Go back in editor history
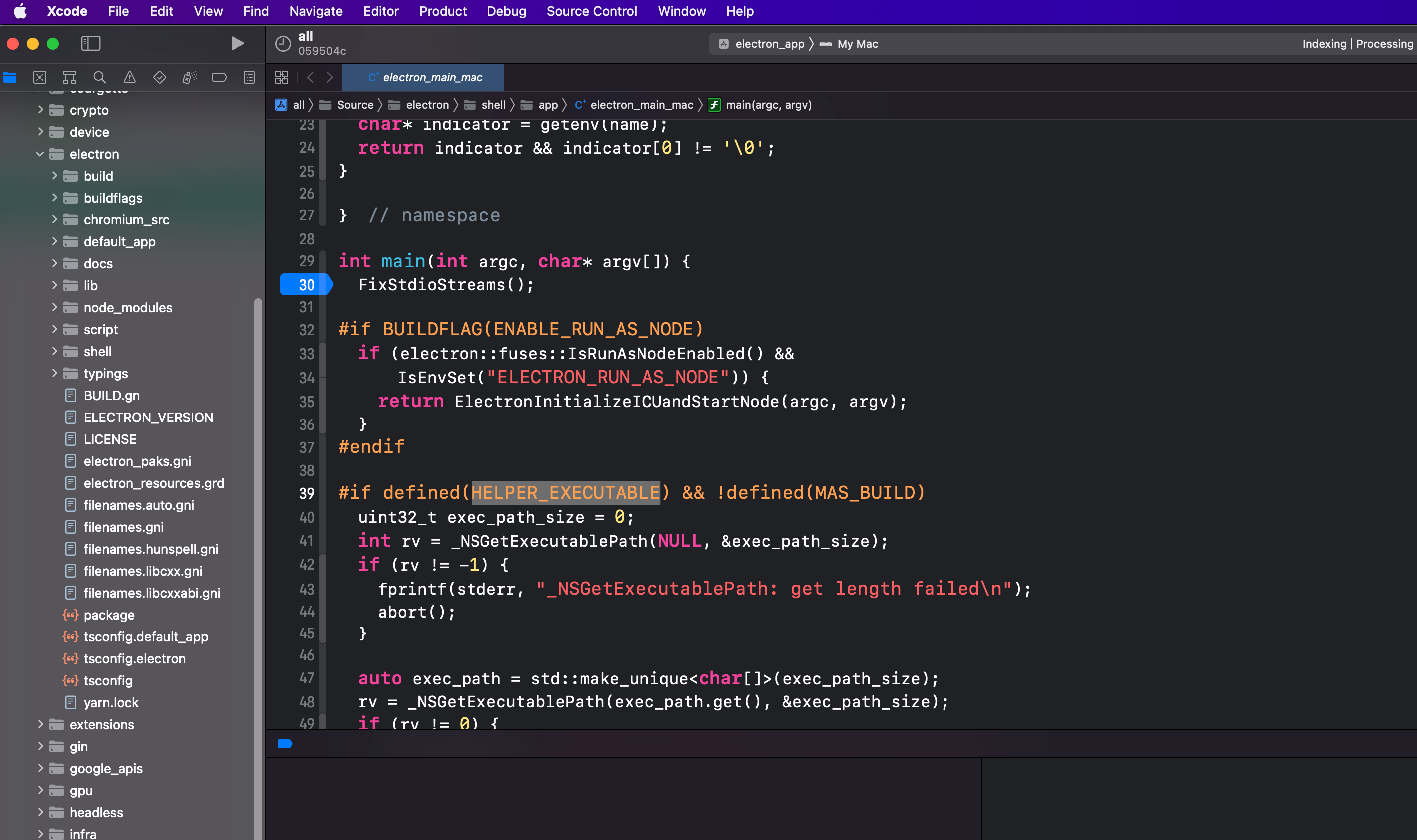The image size is (1417, 840). tap(310, 77)
